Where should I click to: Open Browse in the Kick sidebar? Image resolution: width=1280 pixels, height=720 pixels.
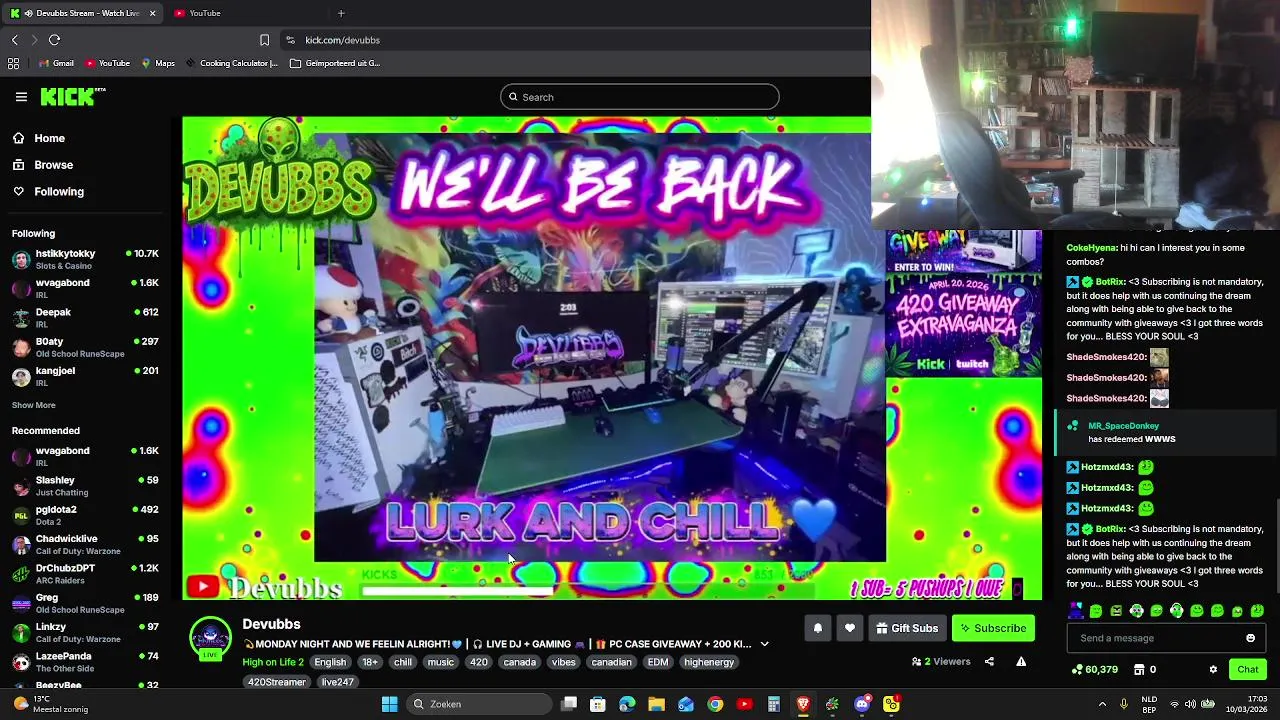pos(53,165)
